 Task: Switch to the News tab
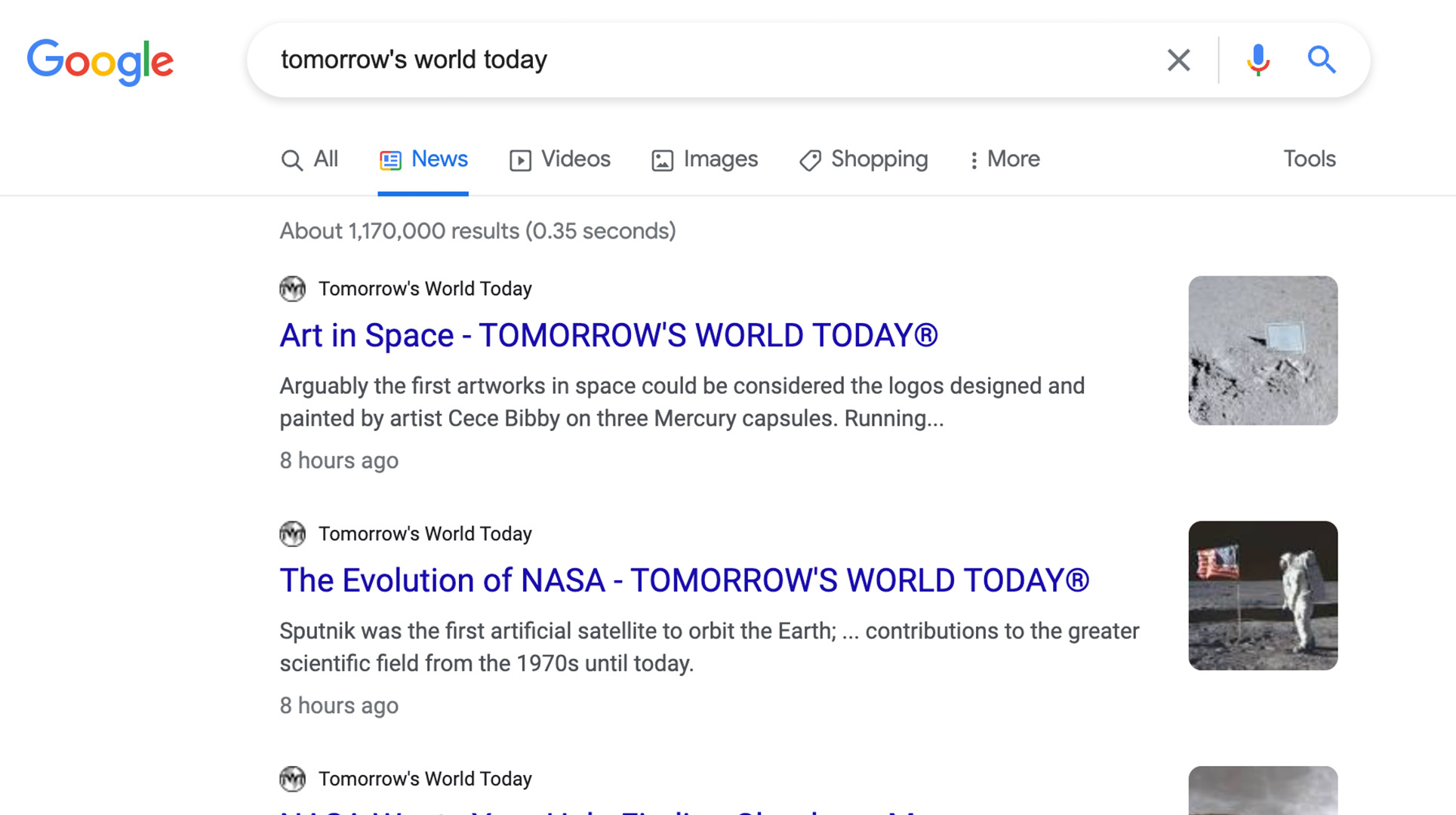(x=423, y=159)
